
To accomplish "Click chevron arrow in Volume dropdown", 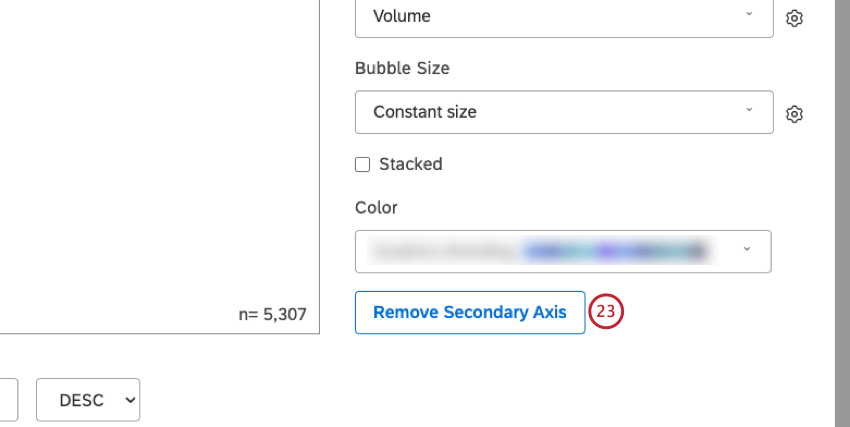I will [749, 16].
